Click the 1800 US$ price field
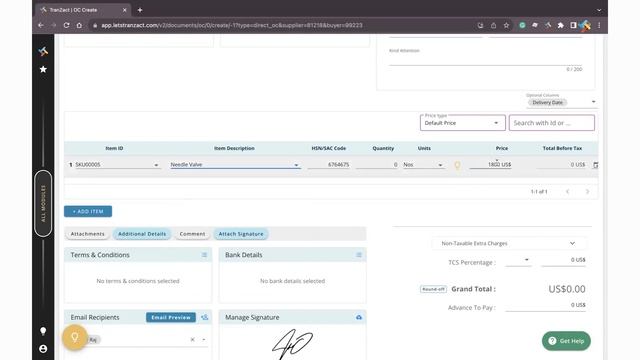Image resolution: width=640 pixels, height=360 pixels. click(490, 165)
